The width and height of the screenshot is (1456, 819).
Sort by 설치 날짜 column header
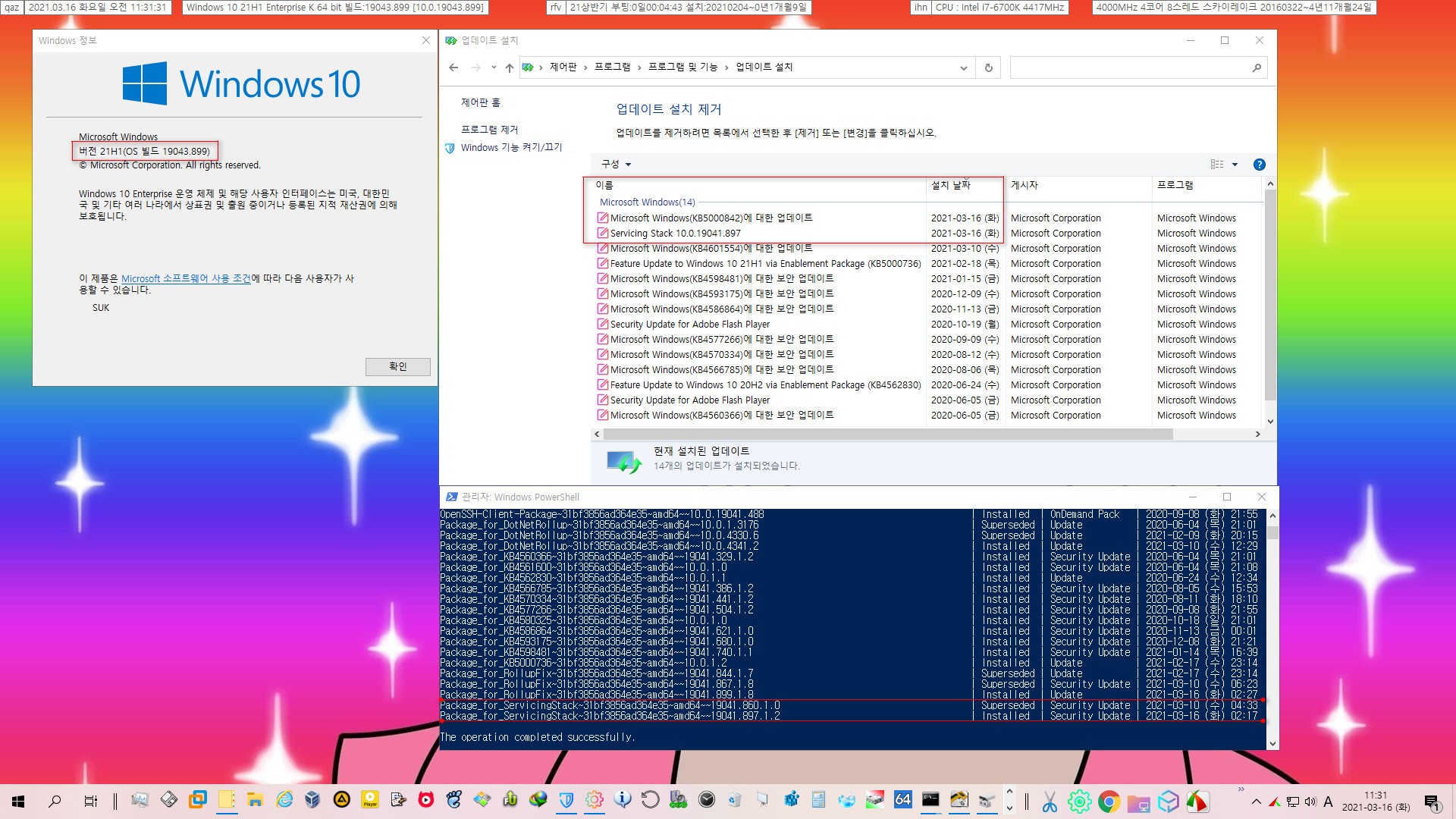click(x=966, y=185)
